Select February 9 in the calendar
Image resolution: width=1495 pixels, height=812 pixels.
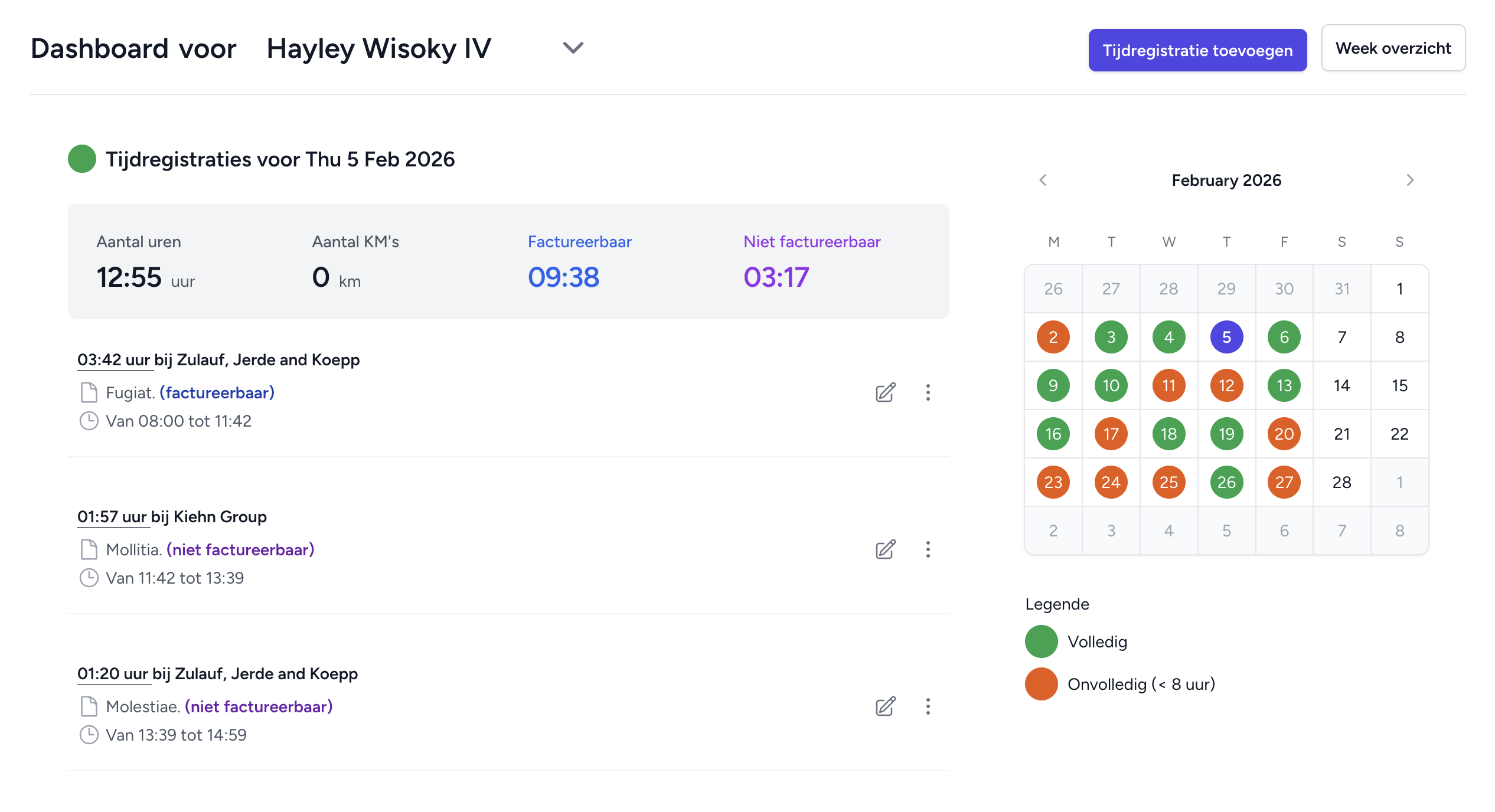click(1053, 385)
